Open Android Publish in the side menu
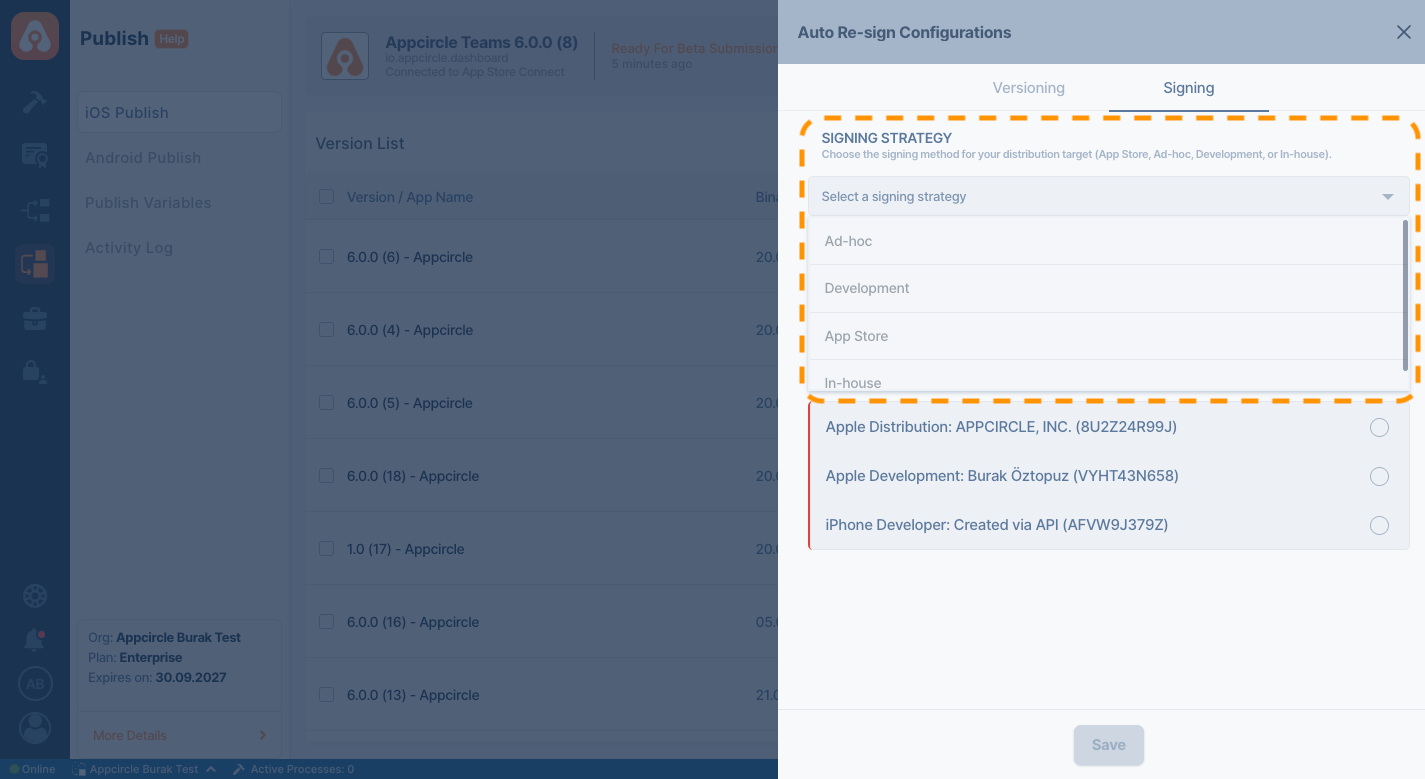Image resolution: width=1425 pixels, height=779 pixels. click(x=143, y=158)
